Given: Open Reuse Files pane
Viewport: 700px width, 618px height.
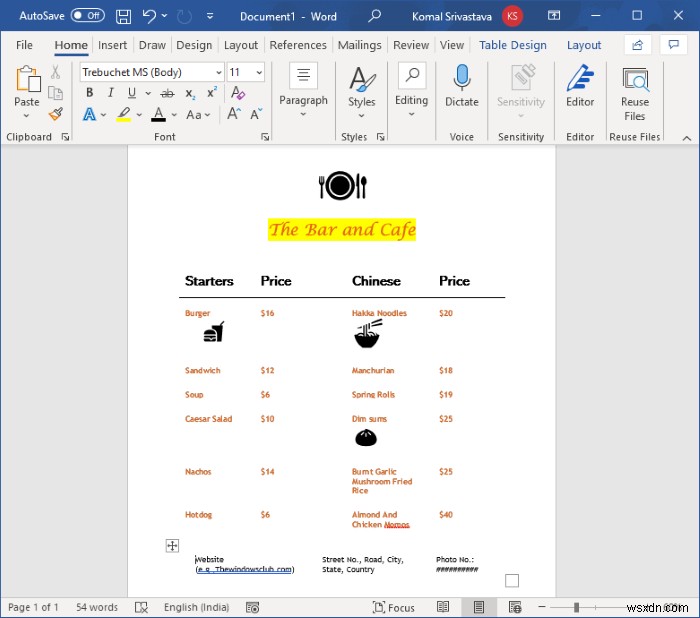Looking at the screenshot, I should 634,94.
